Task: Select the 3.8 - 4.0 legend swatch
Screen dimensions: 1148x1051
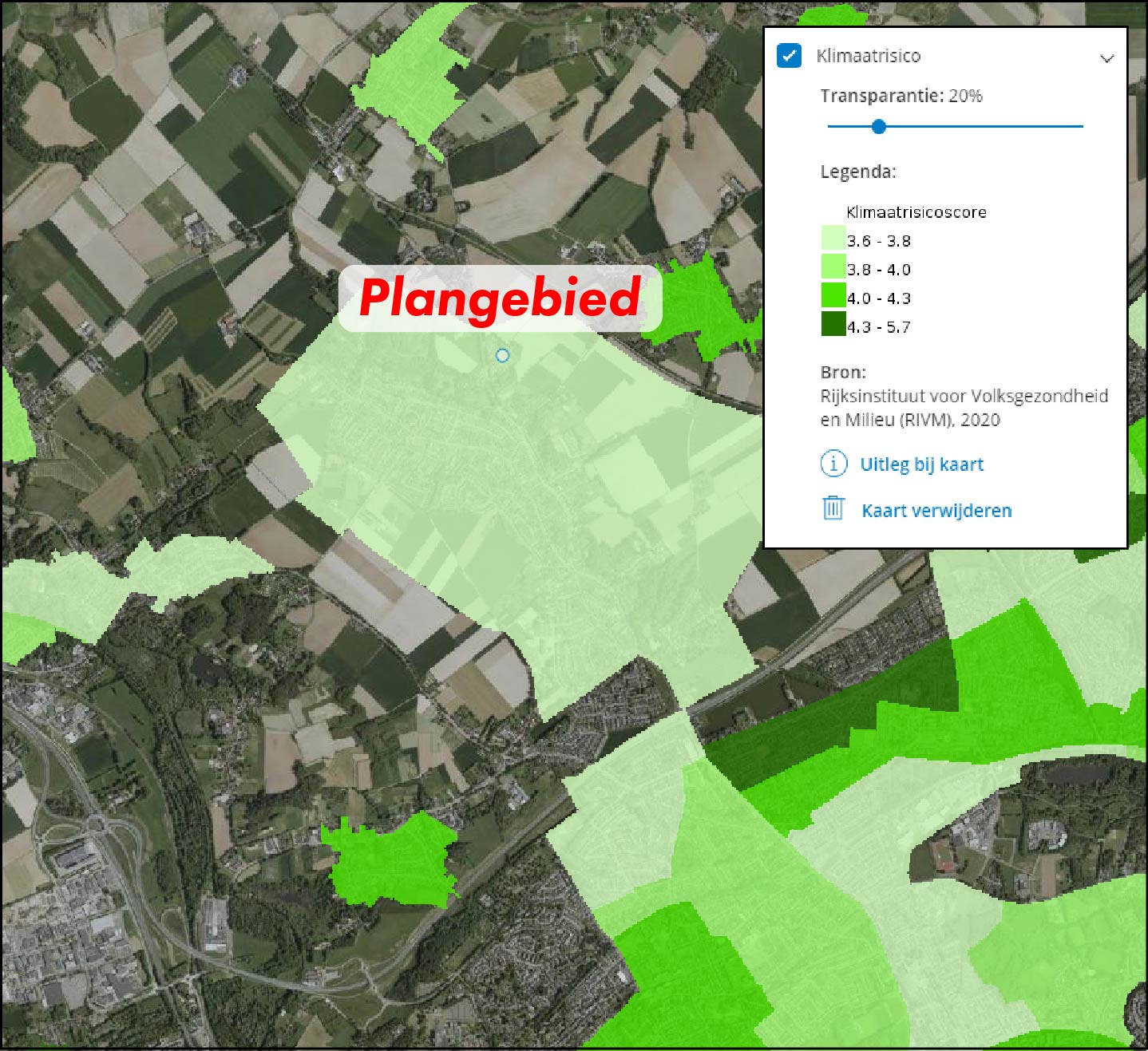Action: coord(833,267)
